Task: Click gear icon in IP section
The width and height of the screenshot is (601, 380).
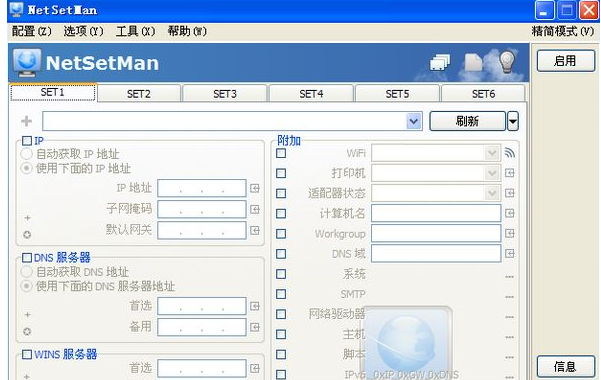Action: coord(27,235)
